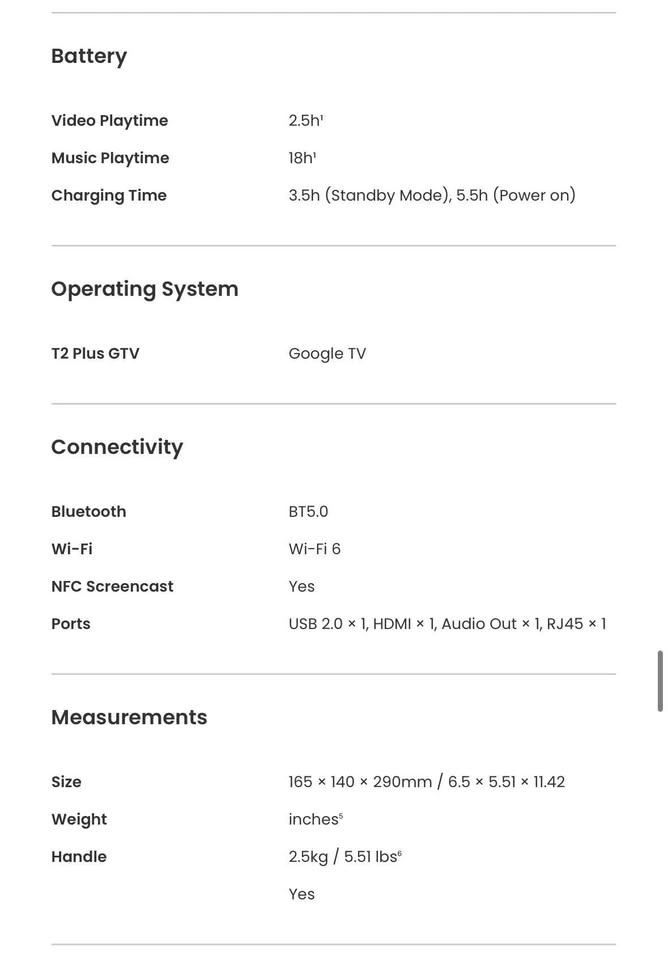
Task: Select the NFC Screencast label
Action: (x=112, y=586)
